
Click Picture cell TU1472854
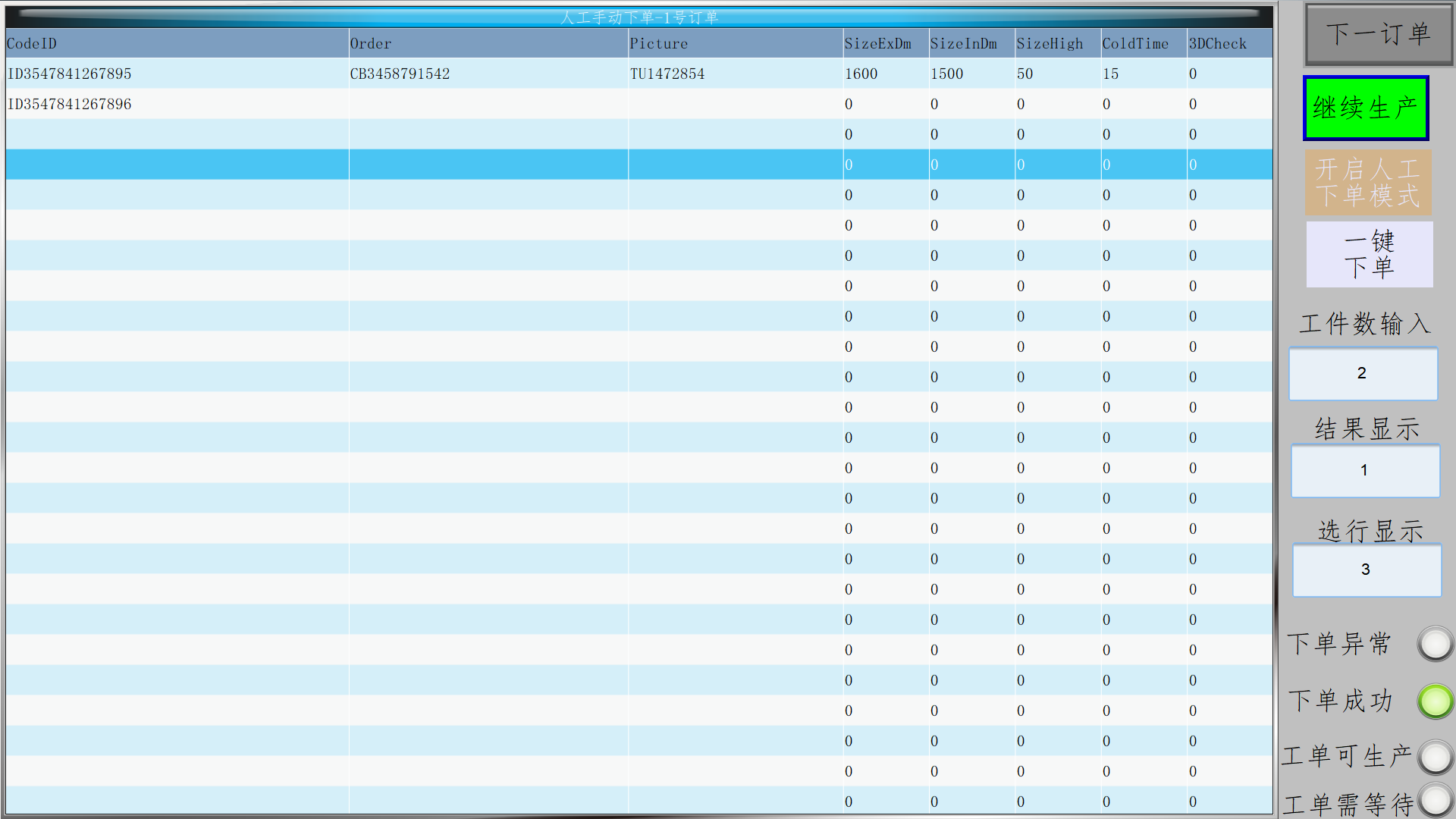coord(667,74)
